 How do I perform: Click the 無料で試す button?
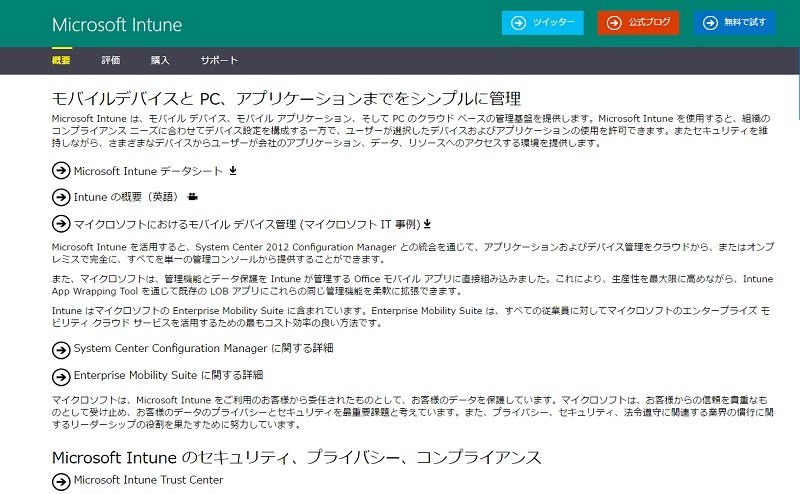coord(734,23)
